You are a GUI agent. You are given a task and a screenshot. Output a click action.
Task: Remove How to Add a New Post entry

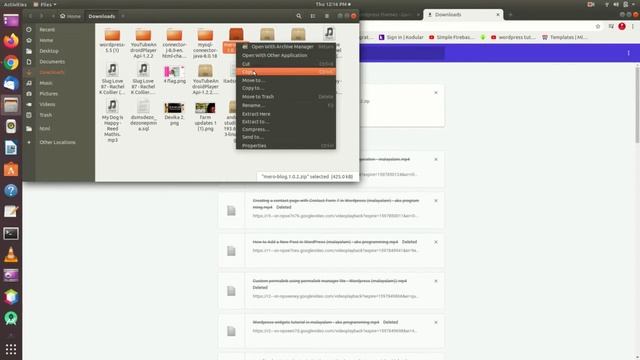pyautogui.click(x=436, y=242)
